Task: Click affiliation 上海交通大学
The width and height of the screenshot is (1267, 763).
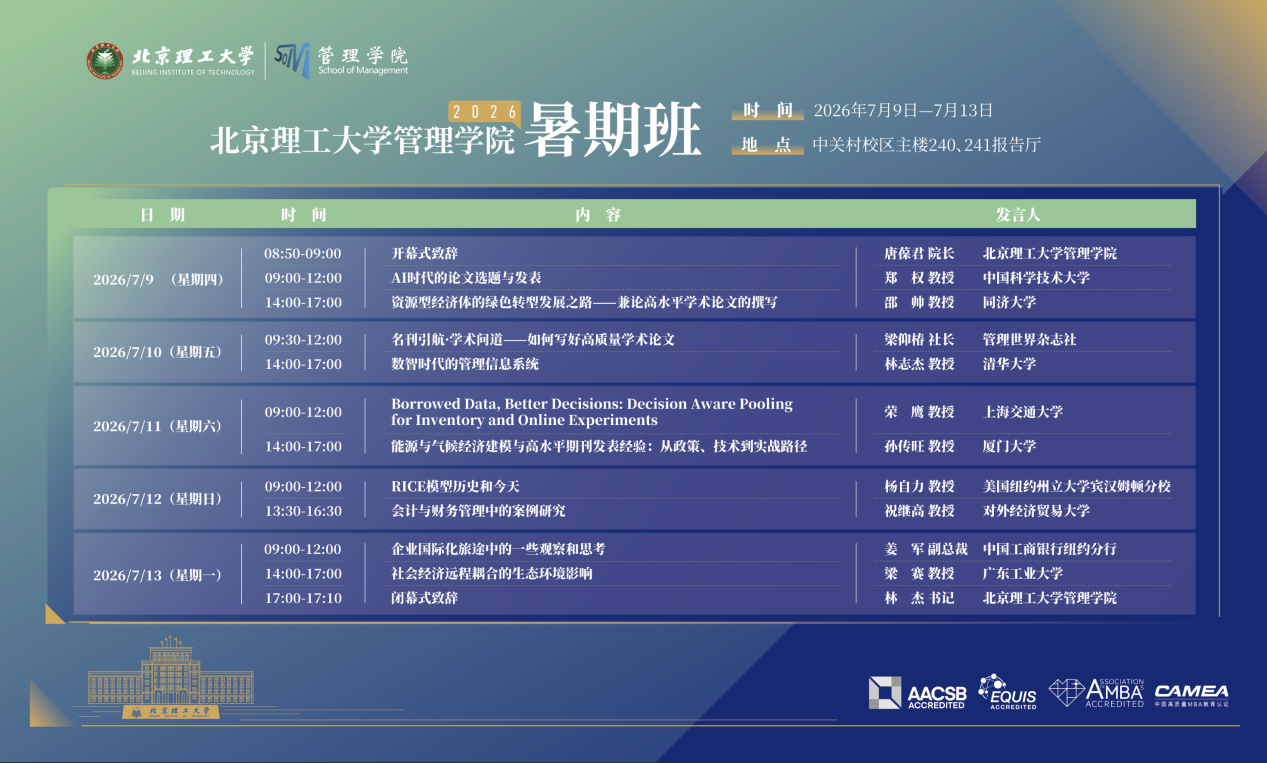Action: (1023, 412)
